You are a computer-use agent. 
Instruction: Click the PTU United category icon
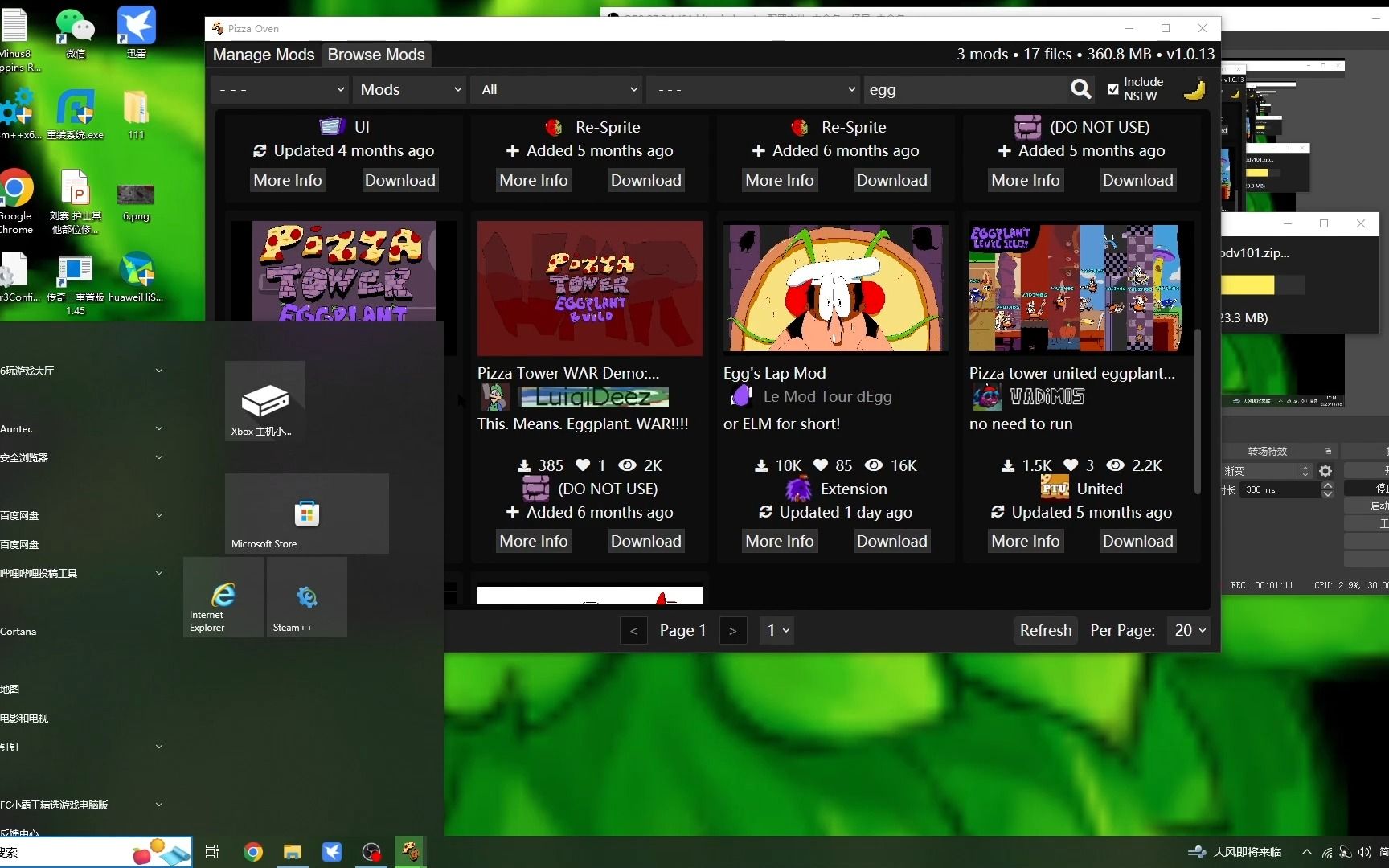click(x=1055, y=488)
